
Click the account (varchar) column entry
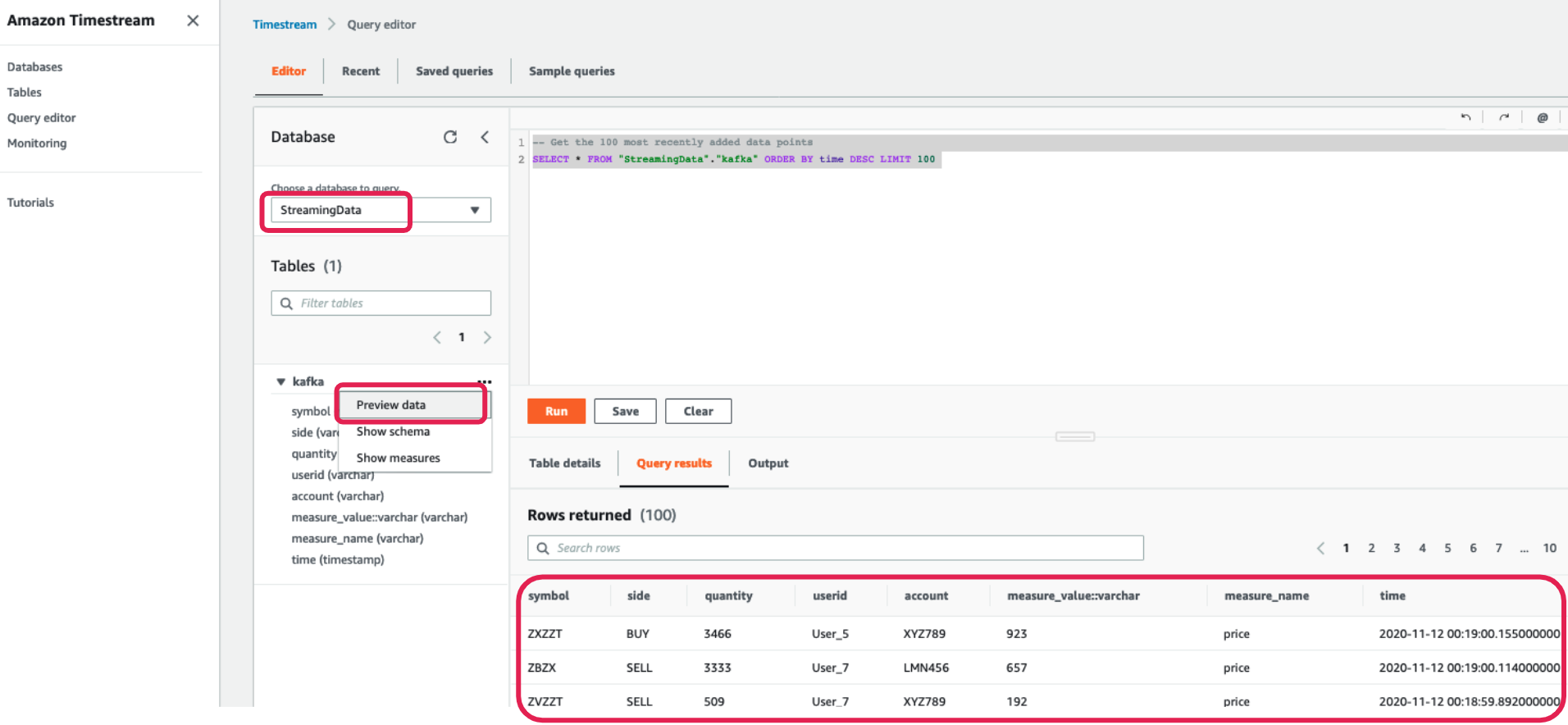(x=337, y=496)
